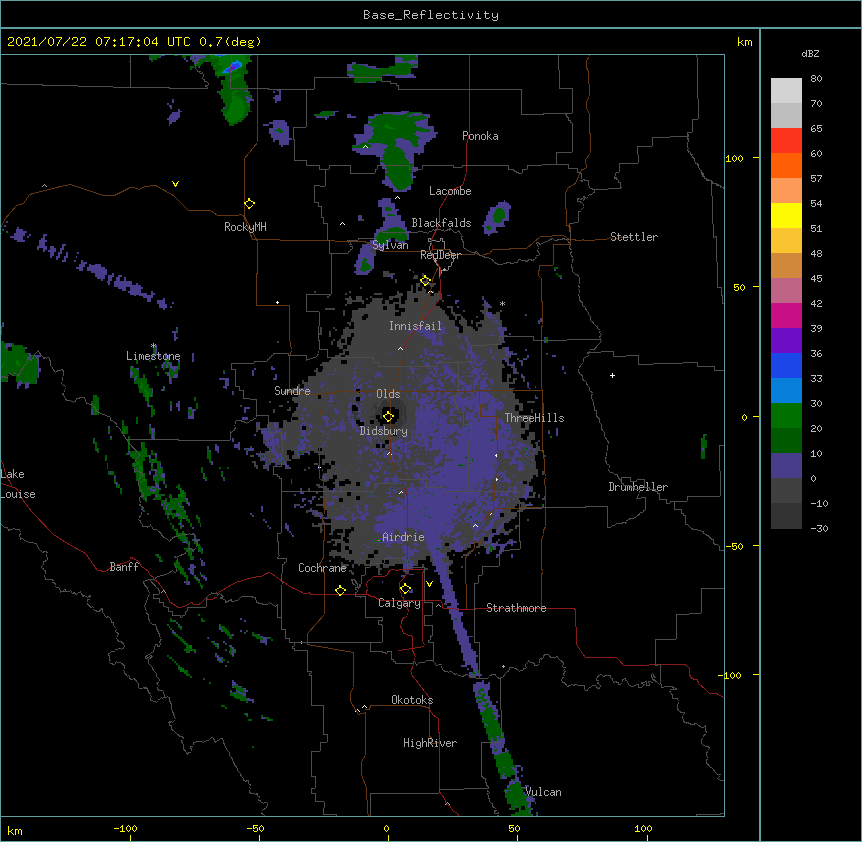The height and width of the screenshot is (842, 862).
Task: Select the yellow diamond marker below Cochrane
Action: [x=340, y=590]
